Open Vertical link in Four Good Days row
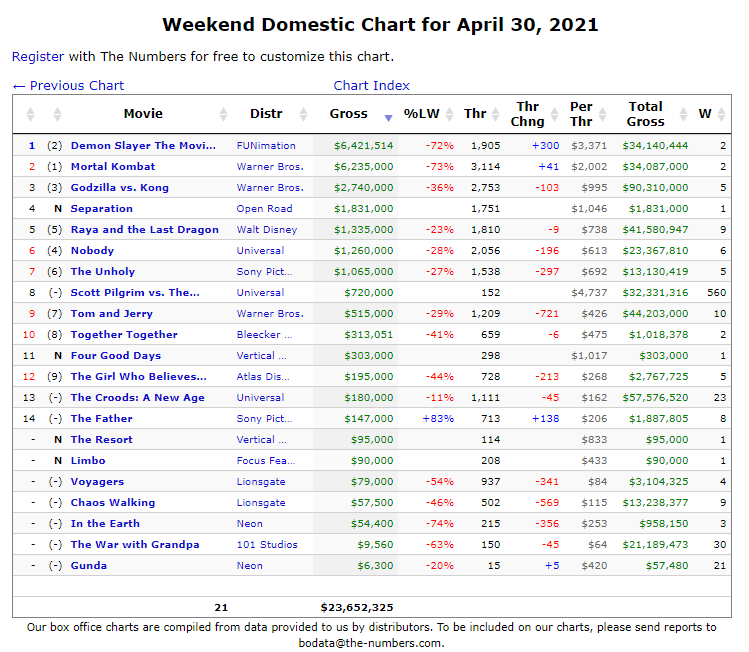 click(x=261, y=356)
